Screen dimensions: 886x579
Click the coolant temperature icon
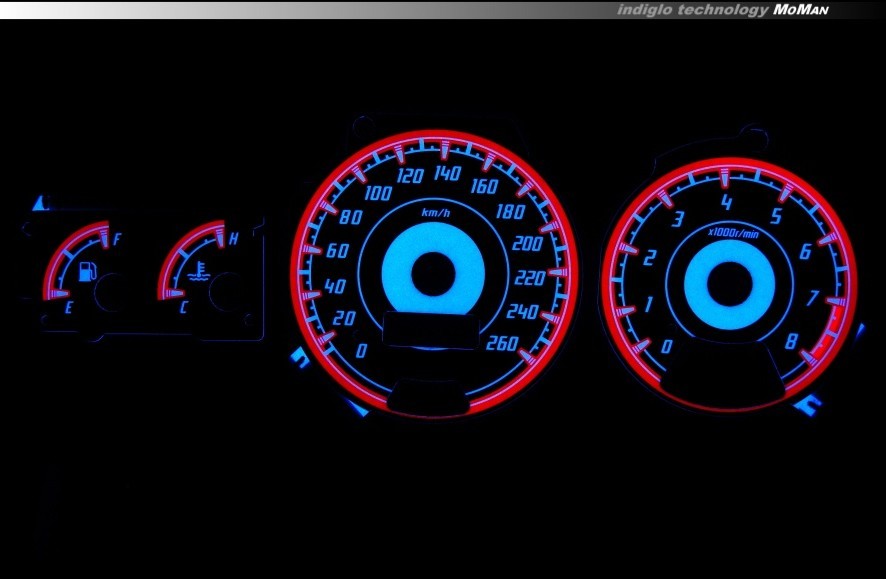(202, 270)
